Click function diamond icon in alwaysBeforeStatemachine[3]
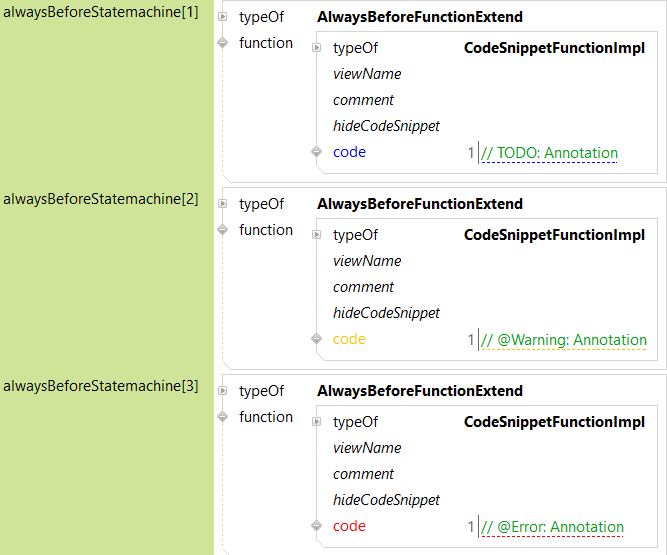Image resolution: width=667 pixels, height=555 pixels. (222, 417)
